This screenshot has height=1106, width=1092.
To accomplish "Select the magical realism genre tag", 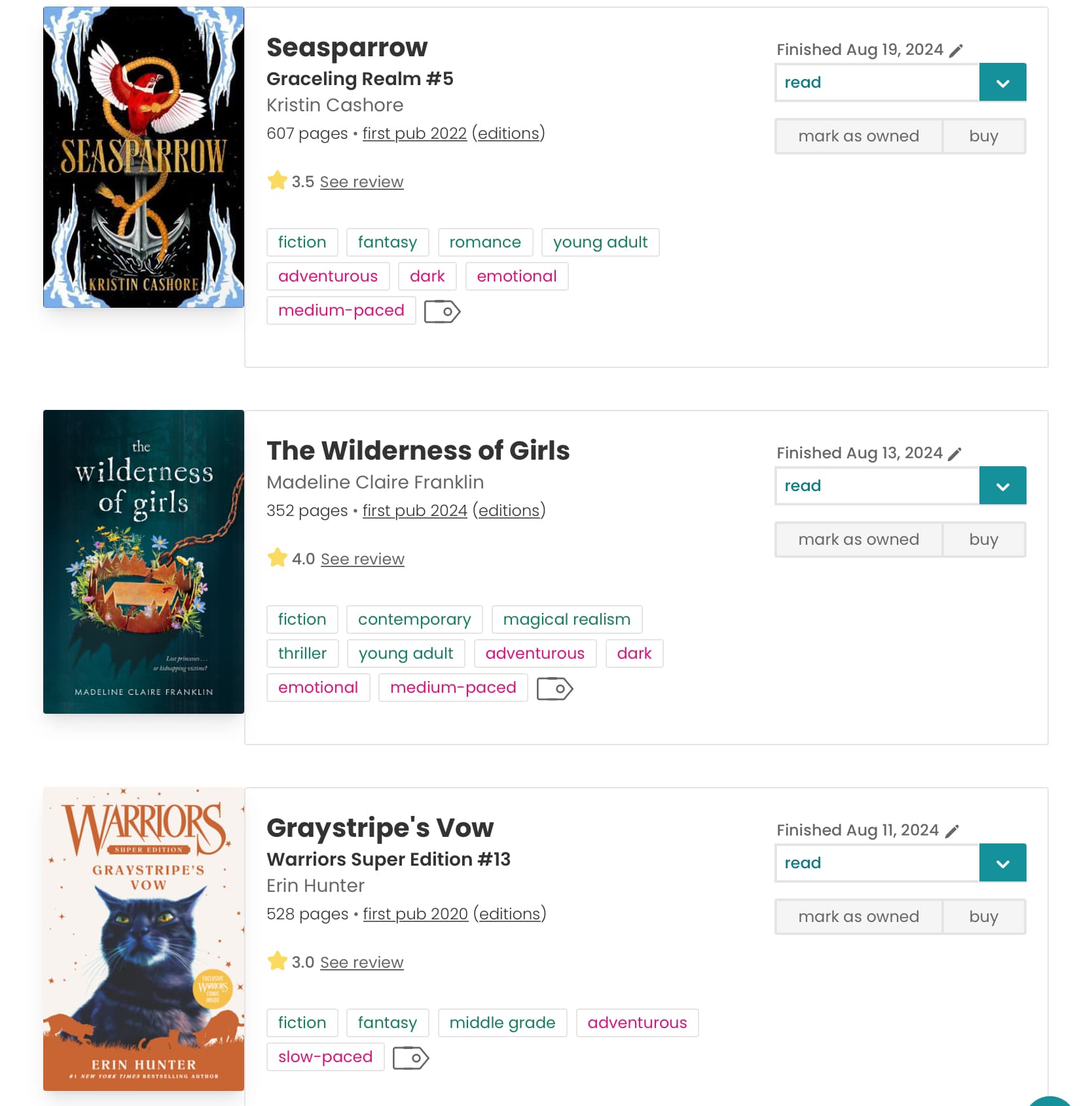I will (567, 619).
